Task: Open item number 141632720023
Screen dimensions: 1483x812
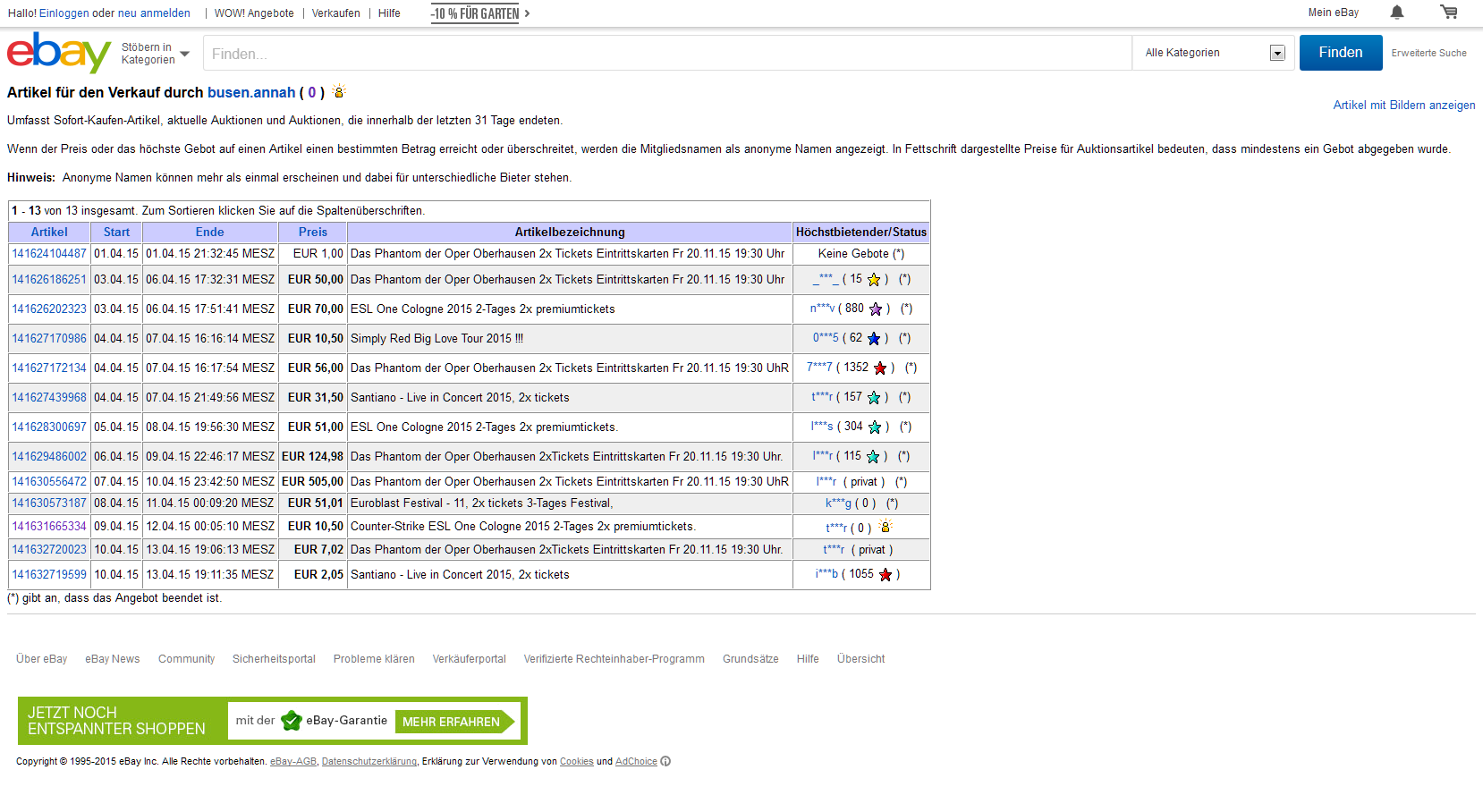Action: (49, 550)
